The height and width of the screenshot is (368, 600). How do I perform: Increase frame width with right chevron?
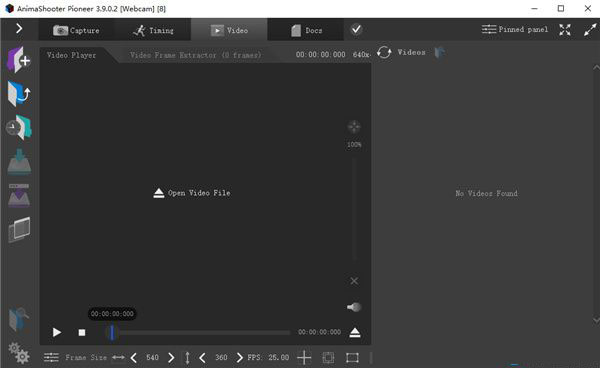(x=171, y=358)
